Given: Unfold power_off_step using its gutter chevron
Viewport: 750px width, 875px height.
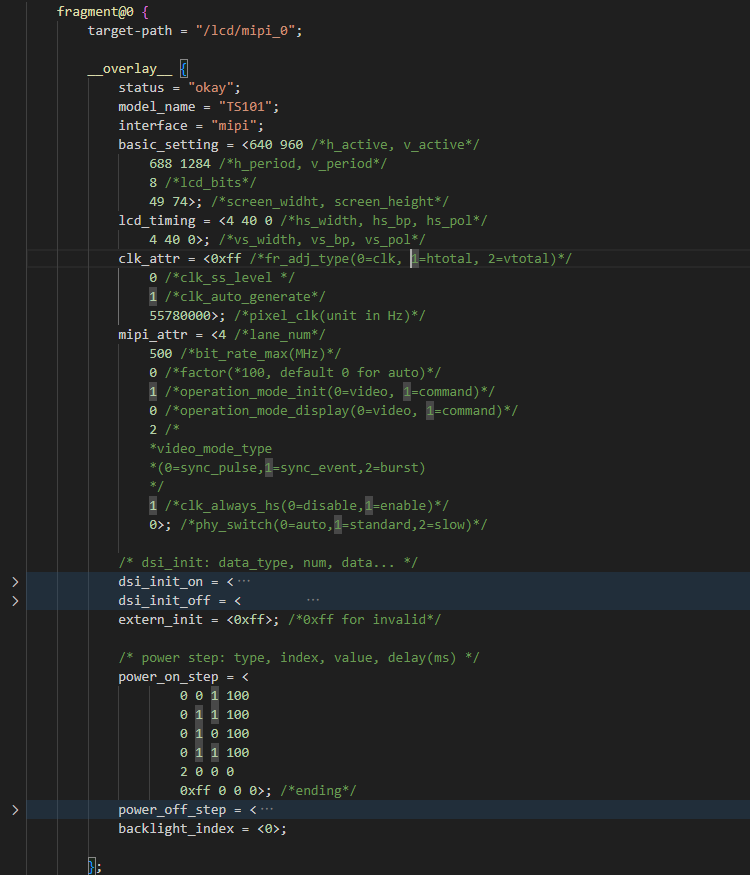Looking at the screenshot, I should [x=14, y=809].
